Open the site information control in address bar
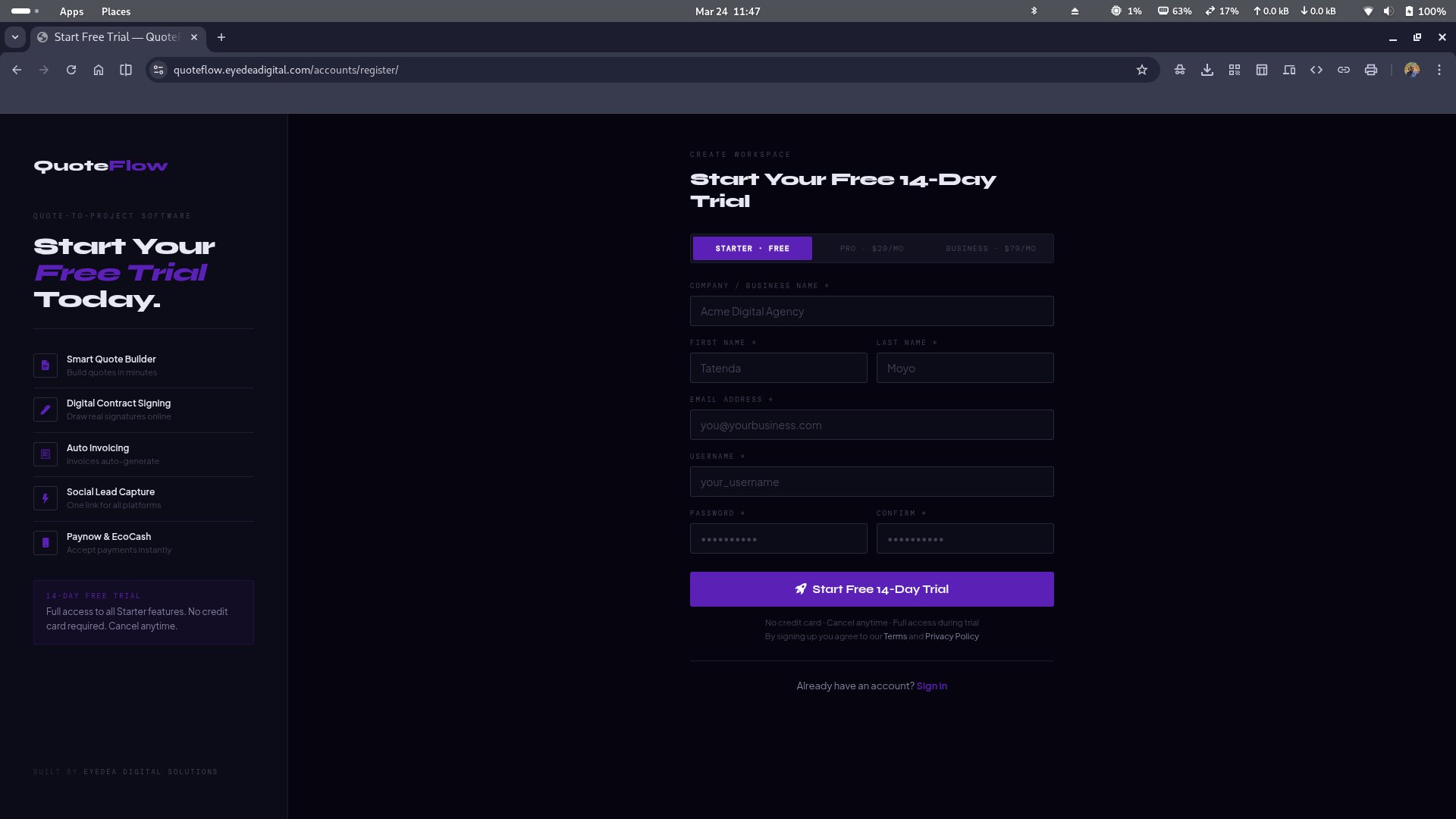 pyautogui.click(x=158, y=70)
